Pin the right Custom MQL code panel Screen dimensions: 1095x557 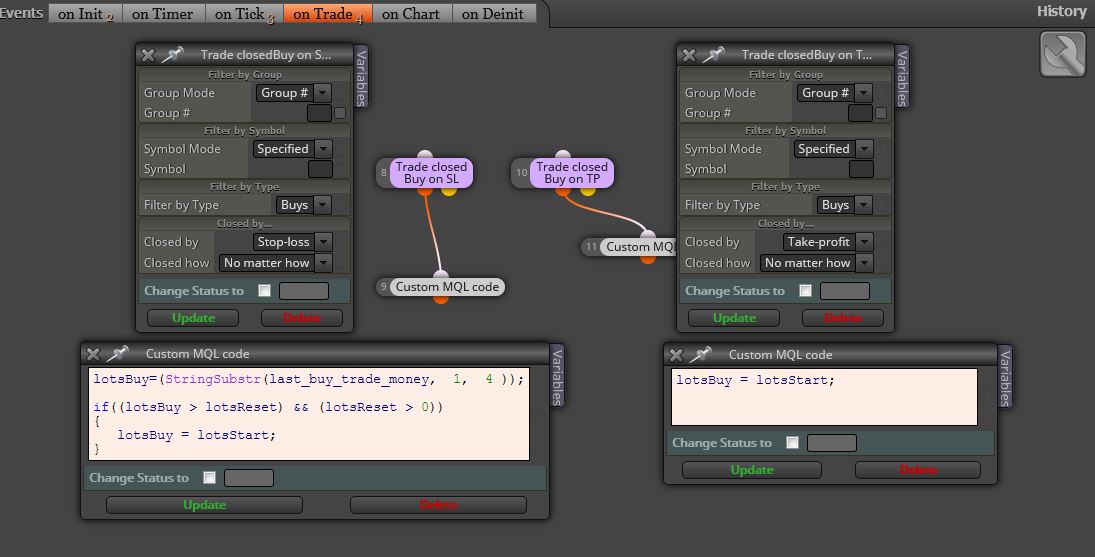coord(701,354)
